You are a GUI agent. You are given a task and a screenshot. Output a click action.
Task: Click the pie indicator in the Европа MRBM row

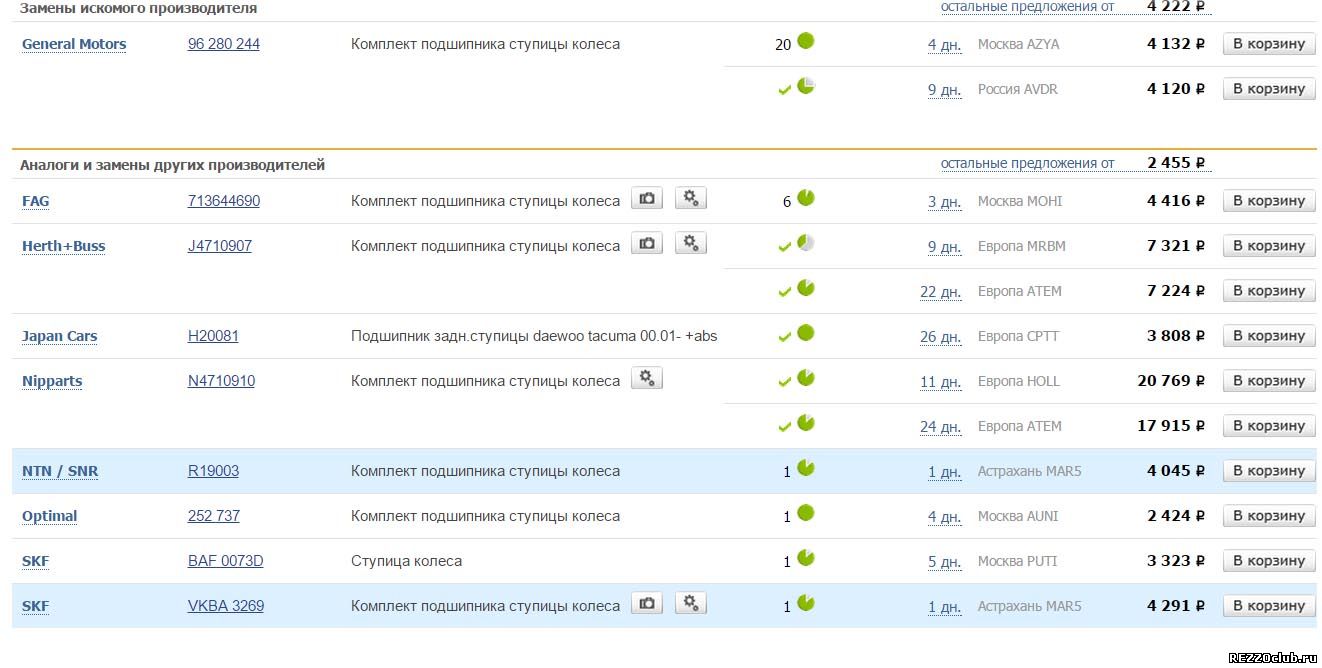coord(806,243)
